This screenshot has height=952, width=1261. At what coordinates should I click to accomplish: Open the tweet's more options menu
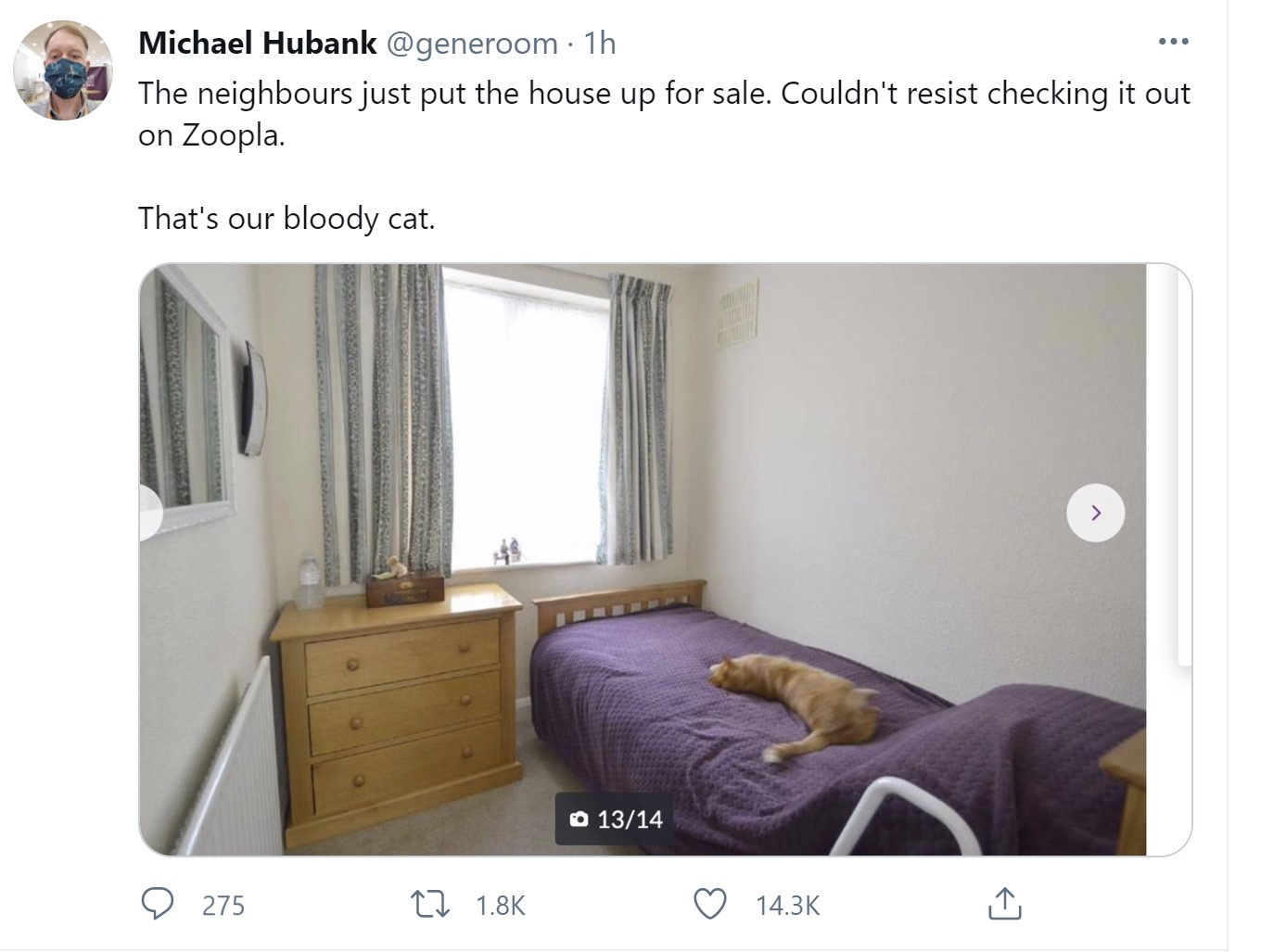pos(1173,42)
